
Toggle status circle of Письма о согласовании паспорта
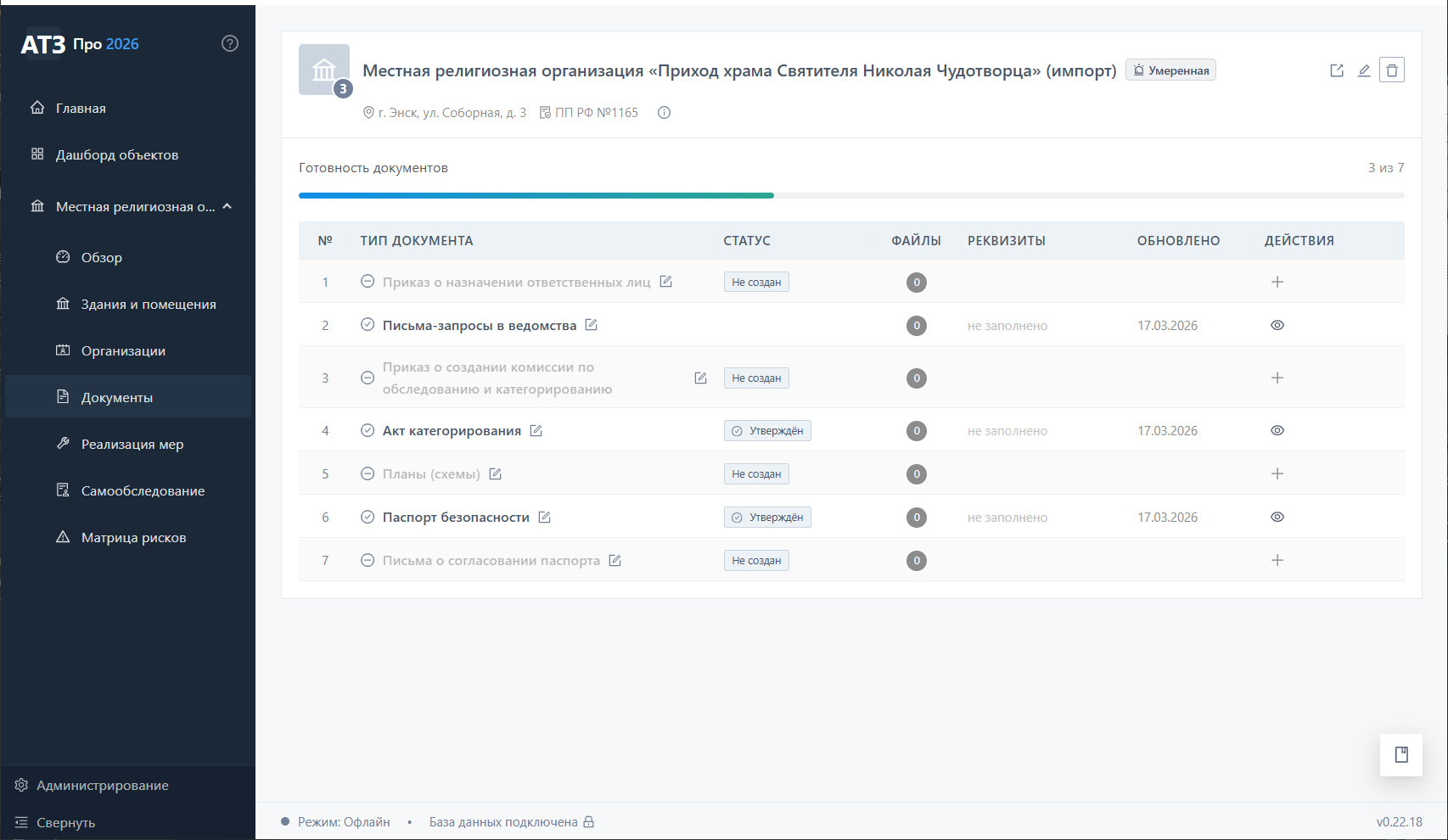click(368, 560)
